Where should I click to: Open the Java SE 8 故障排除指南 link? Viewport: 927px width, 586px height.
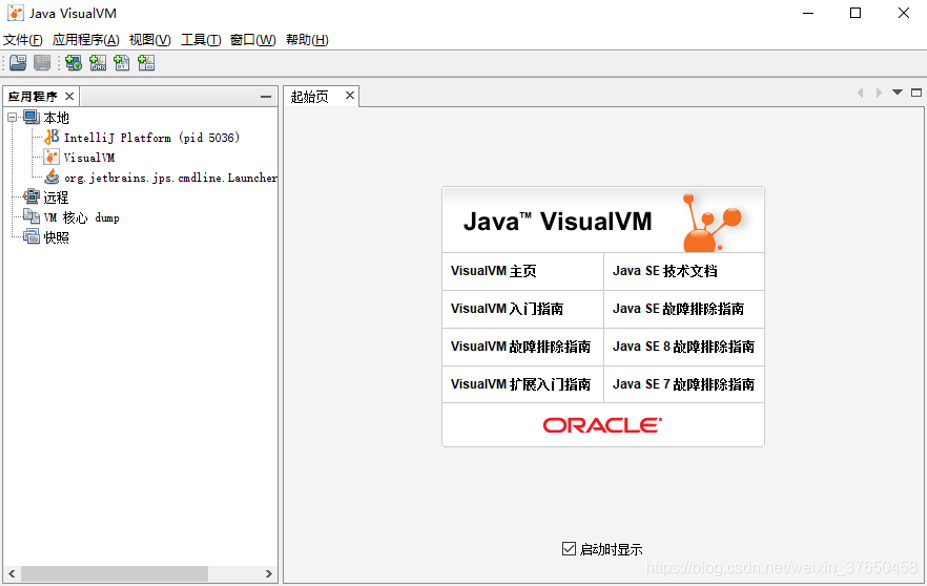click(683, 347)
